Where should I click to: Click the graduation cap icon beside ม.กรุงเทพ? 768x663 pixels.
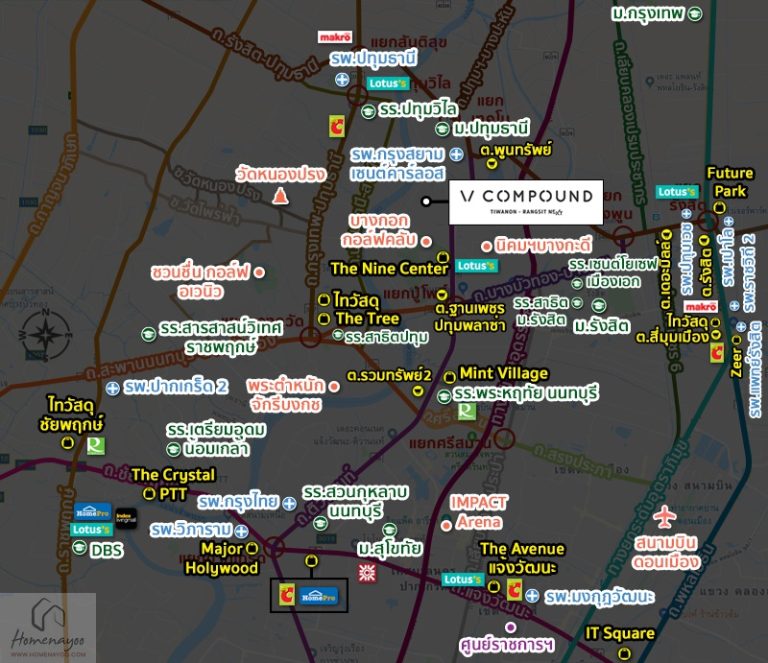click(695, 14)
